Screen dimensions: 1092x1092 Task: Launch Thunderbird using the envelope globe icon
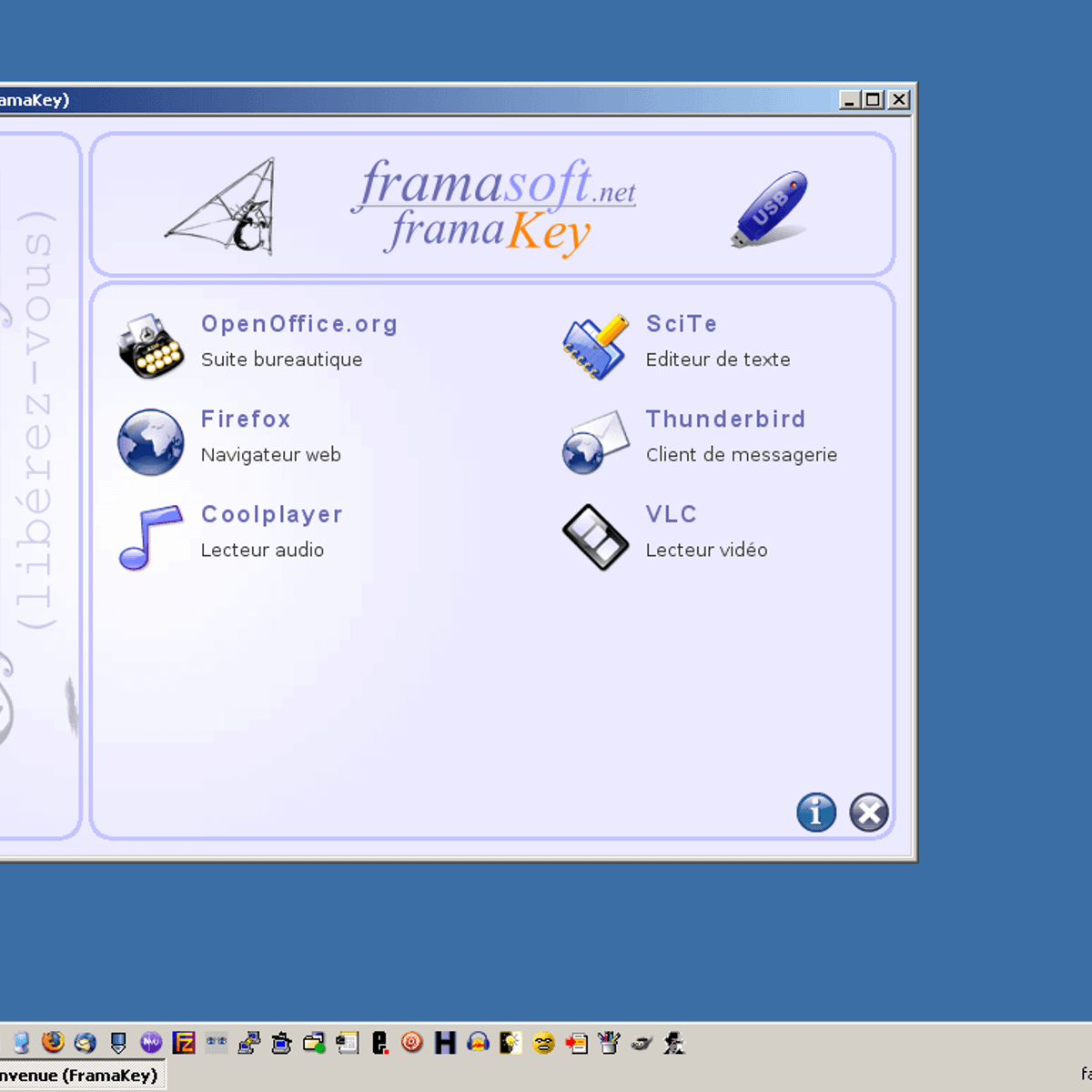pyautogui.click(x=596, y=441)
